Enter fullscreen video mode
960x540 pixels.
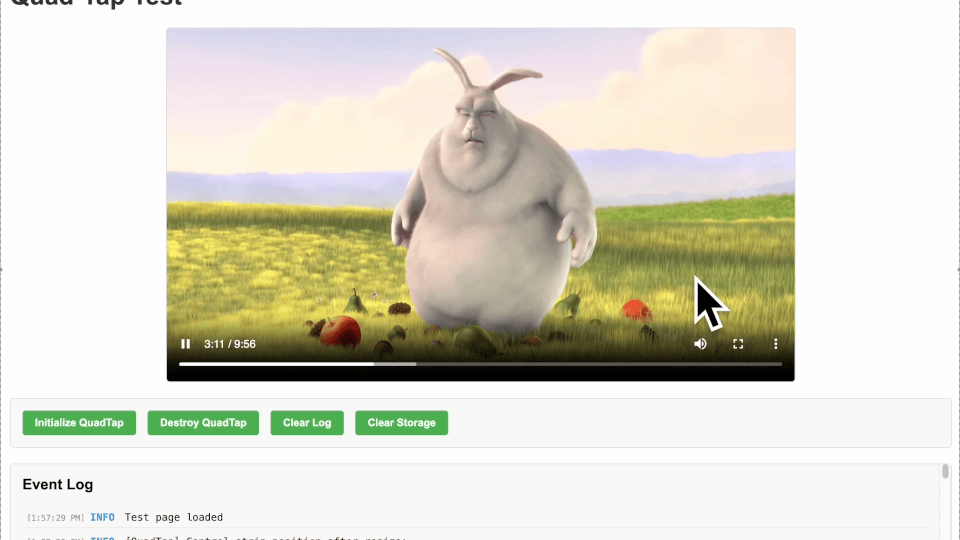(738, 344)
